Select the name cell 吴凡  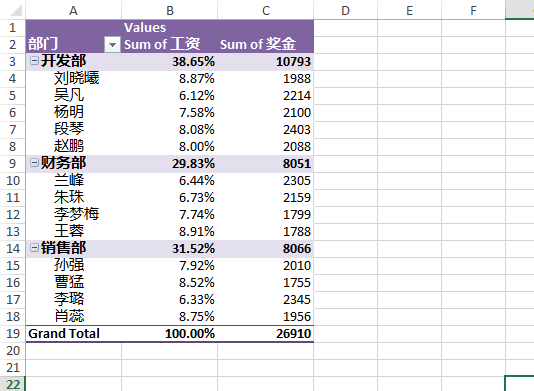[x=74, y=95]
